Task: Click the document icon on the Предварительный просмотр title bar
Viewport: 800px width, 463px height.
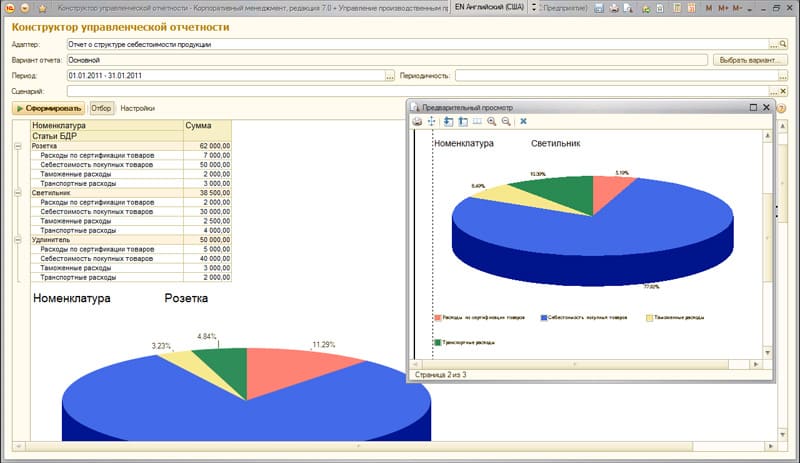Action: (415, 107)
